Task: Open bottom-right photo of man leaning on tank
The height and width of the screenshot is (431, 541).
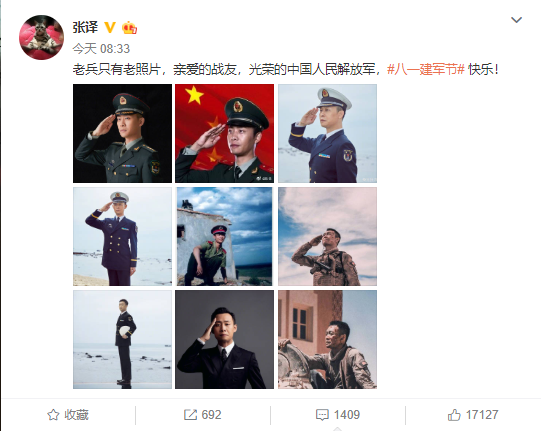Action: (x=327, y=340)
